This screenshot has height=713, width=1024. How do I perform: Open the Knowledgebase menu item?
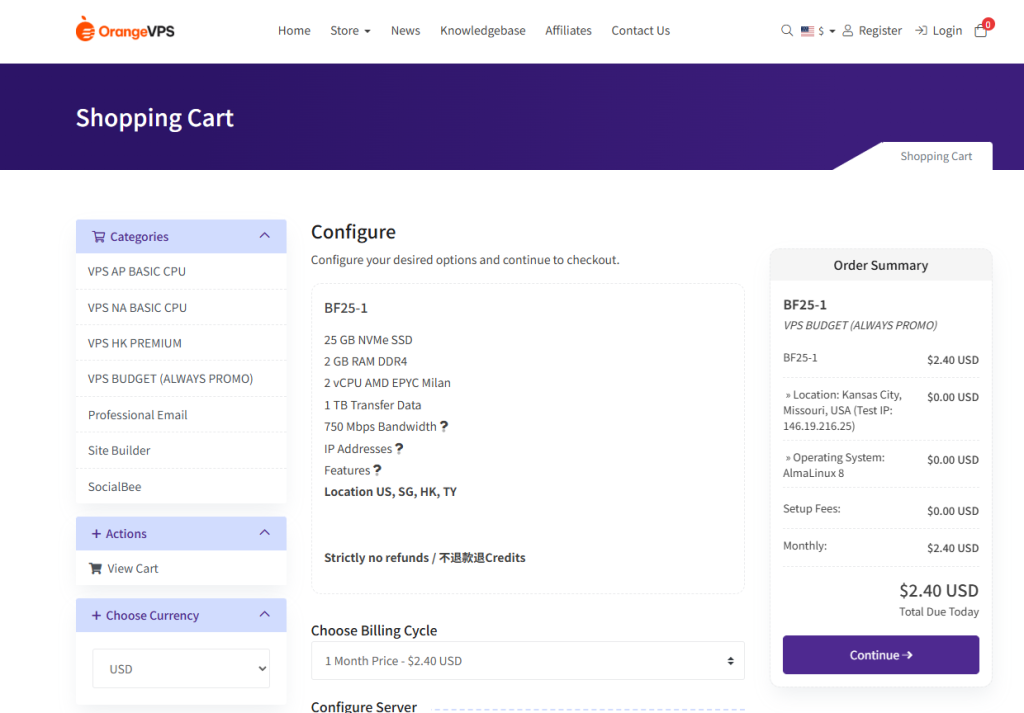[482, 31]
